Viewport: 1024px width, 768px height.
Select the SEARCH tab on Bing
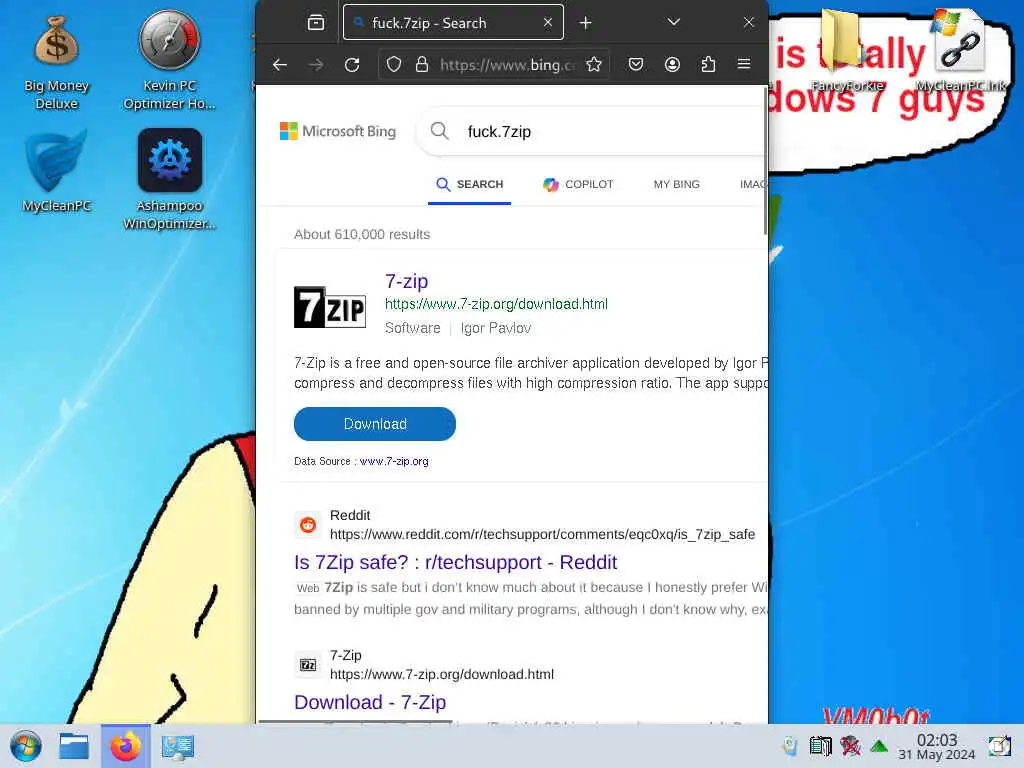point(470,184)
